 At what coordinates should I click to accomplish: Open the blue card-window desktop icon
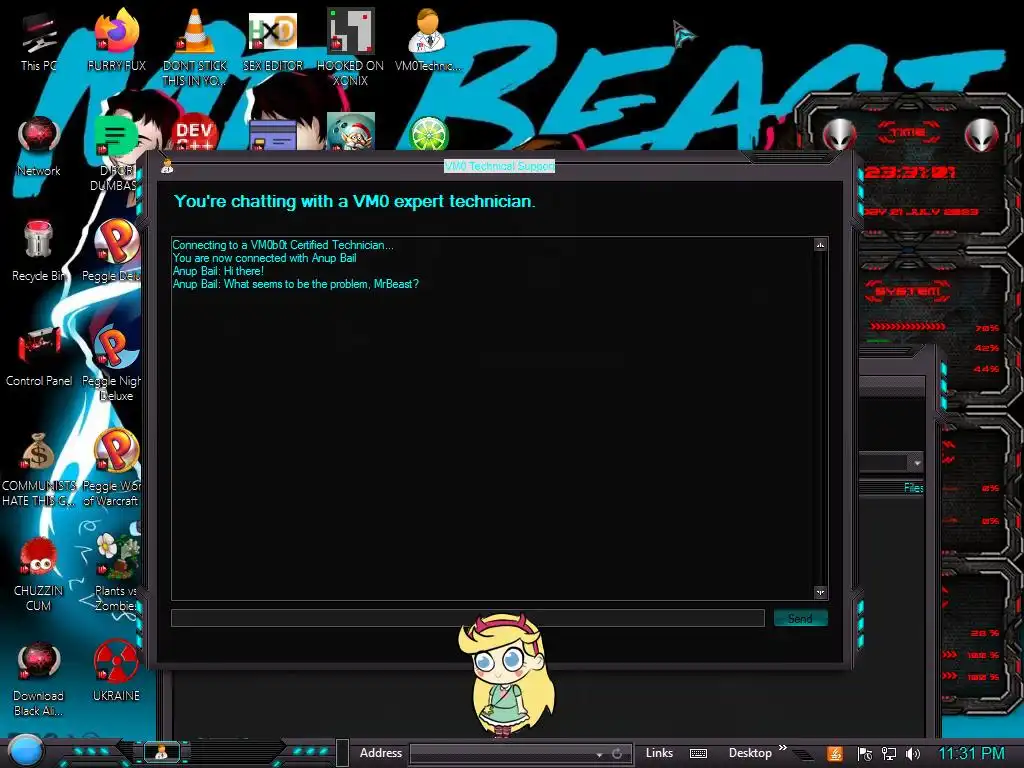click(x=273, y=136)
